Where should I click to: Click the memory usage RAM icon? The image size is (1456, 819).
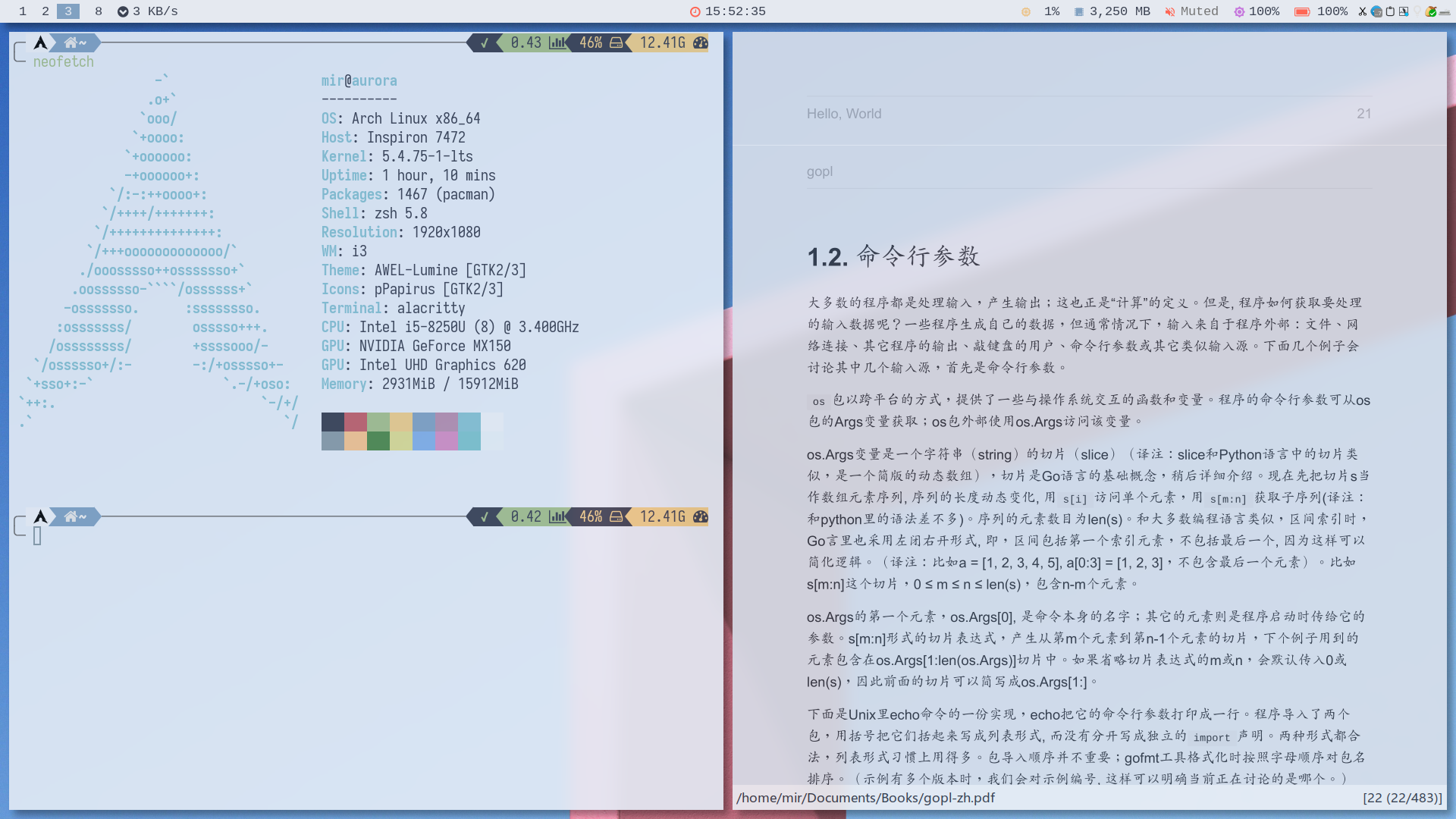[1078, 11]
